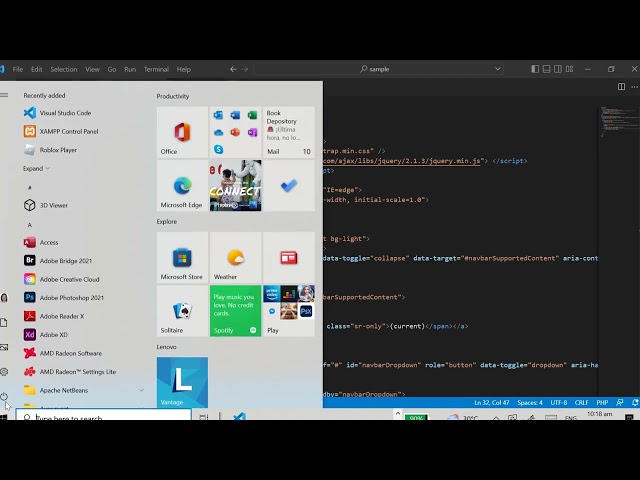Open Adobe Creative Cloud

point(61,279)
